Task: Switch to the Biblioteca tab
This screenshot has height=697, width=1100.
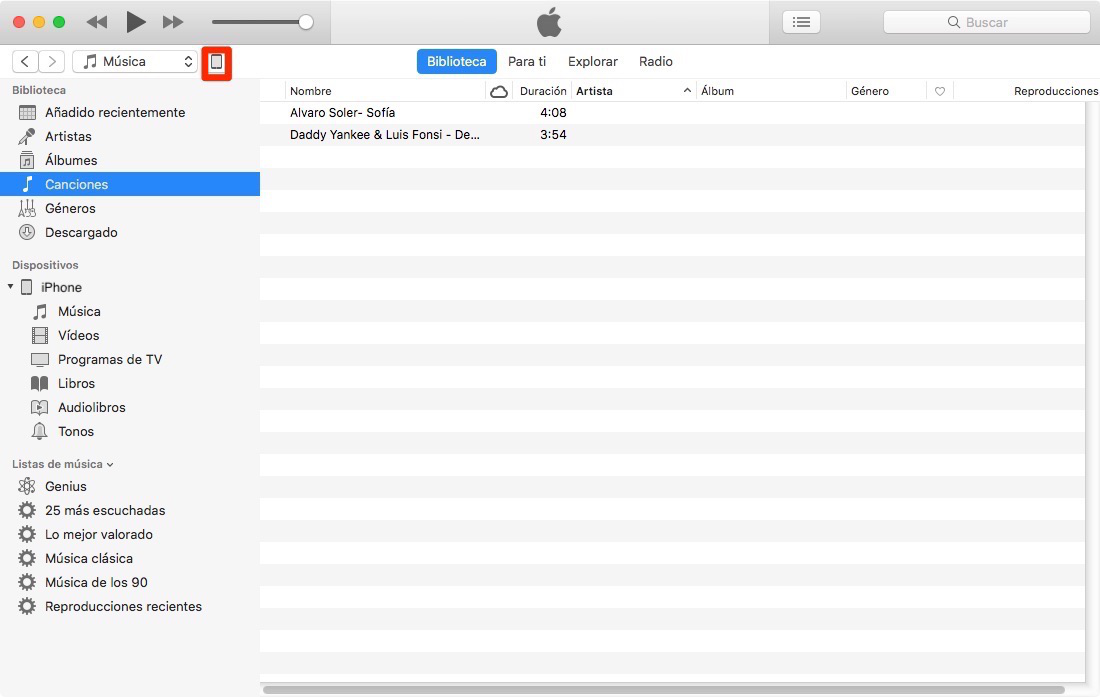Action: pos(457,61)
